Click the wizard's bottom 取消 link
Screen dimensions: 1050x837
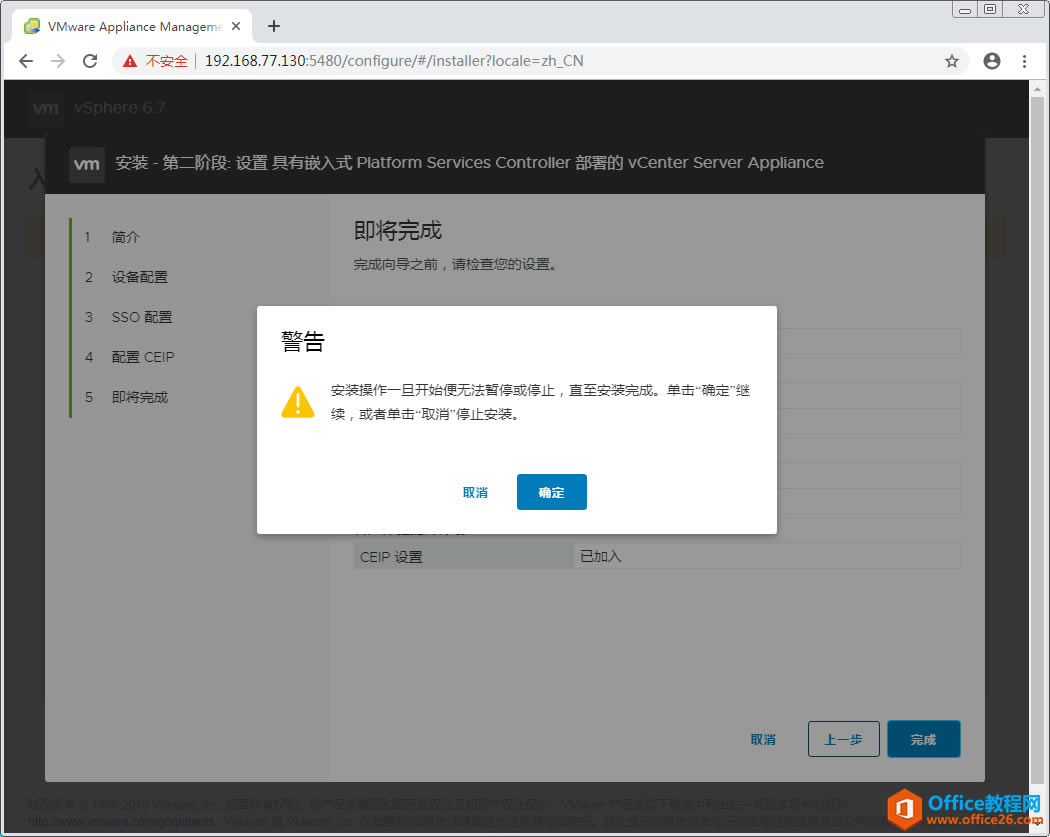pos(763,739)
